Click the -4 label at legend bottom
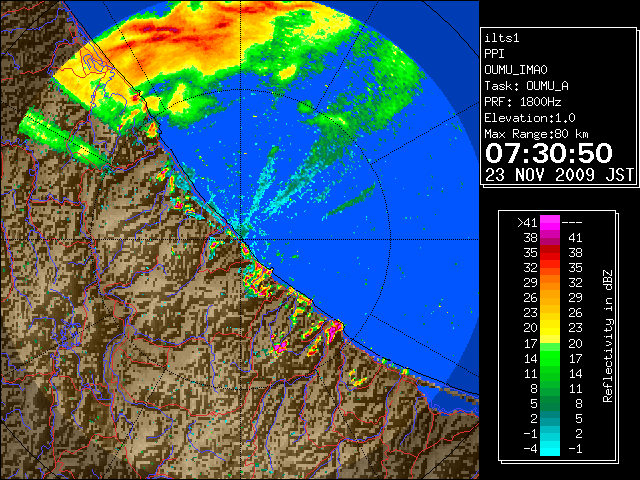The width and height of the screenshot is (640, 480). coord(530,449)
